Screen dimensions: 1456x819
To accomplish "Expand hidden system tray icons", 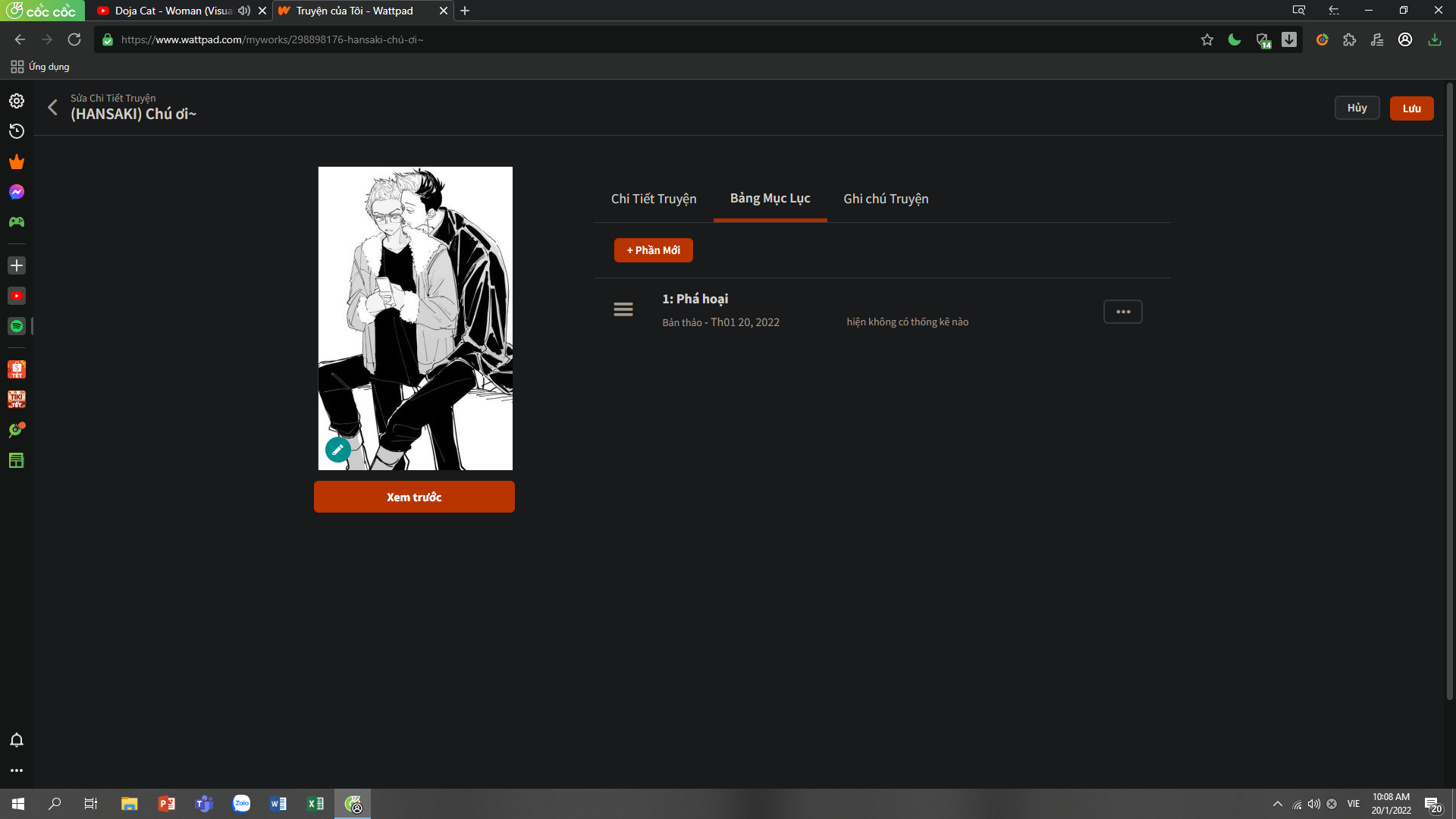I will [1278, 804].
